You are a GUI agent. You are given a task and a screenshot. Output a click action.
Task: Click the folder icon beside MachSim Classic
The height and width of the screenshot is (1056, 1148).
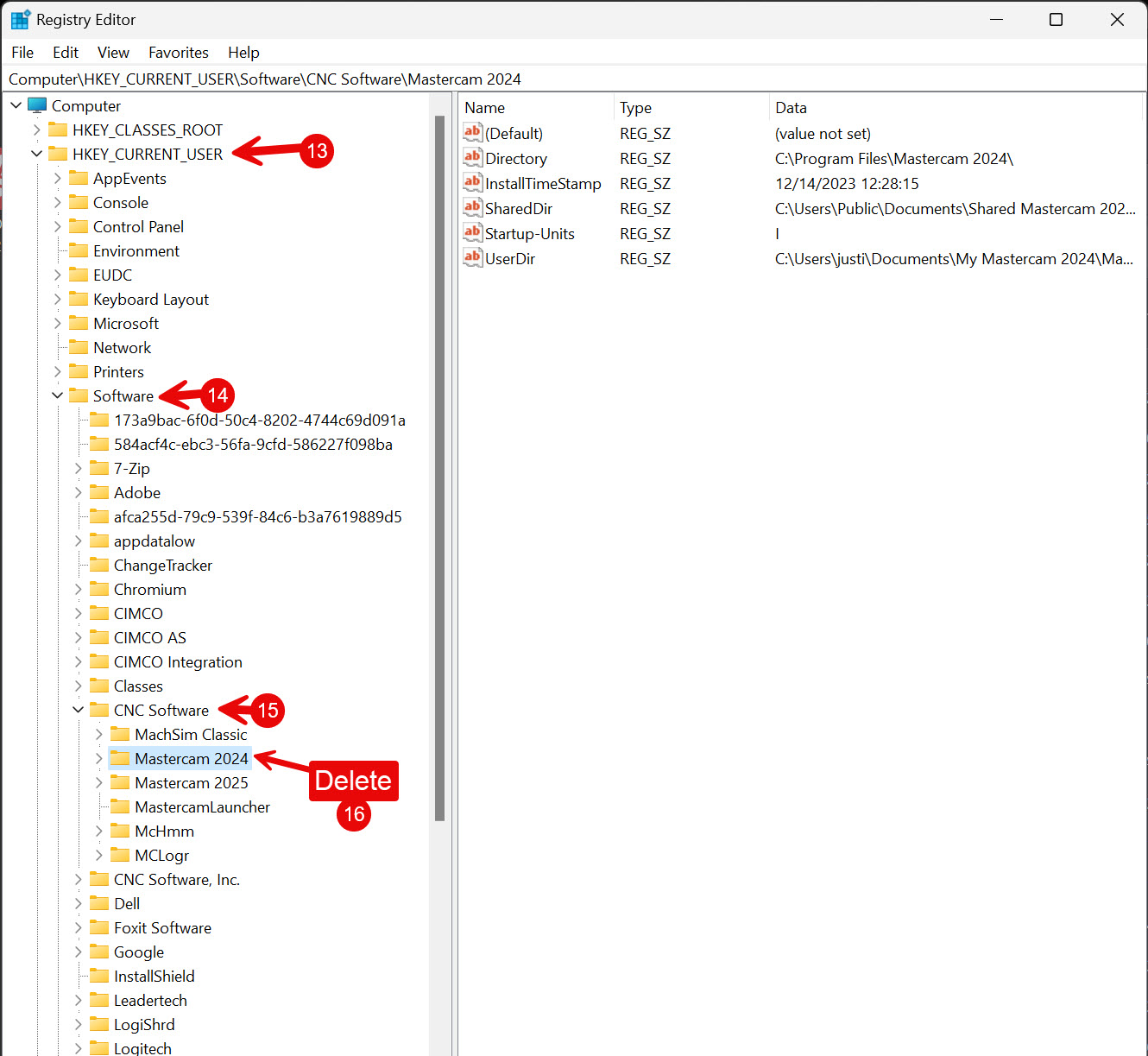coord(120,734)
